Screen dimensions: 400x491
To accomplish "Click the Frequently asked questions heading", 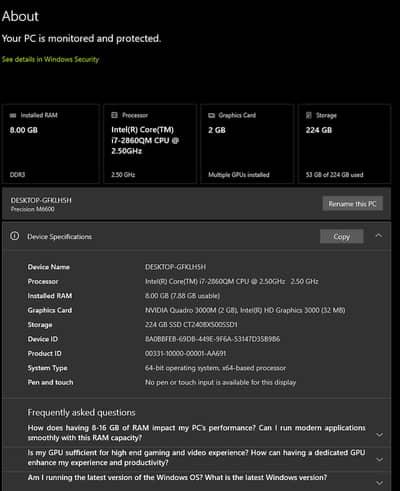I will click(81, 413).
